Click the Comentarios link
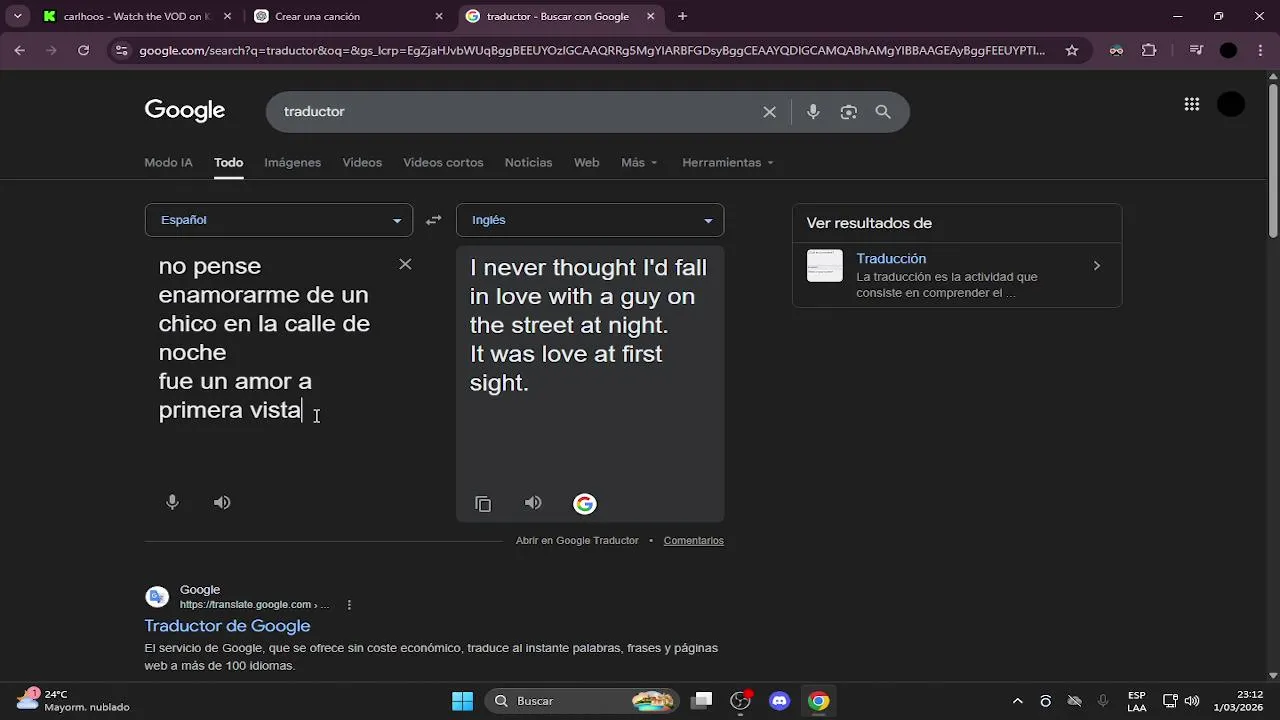The image size is (1280, 720). point(693,540)
